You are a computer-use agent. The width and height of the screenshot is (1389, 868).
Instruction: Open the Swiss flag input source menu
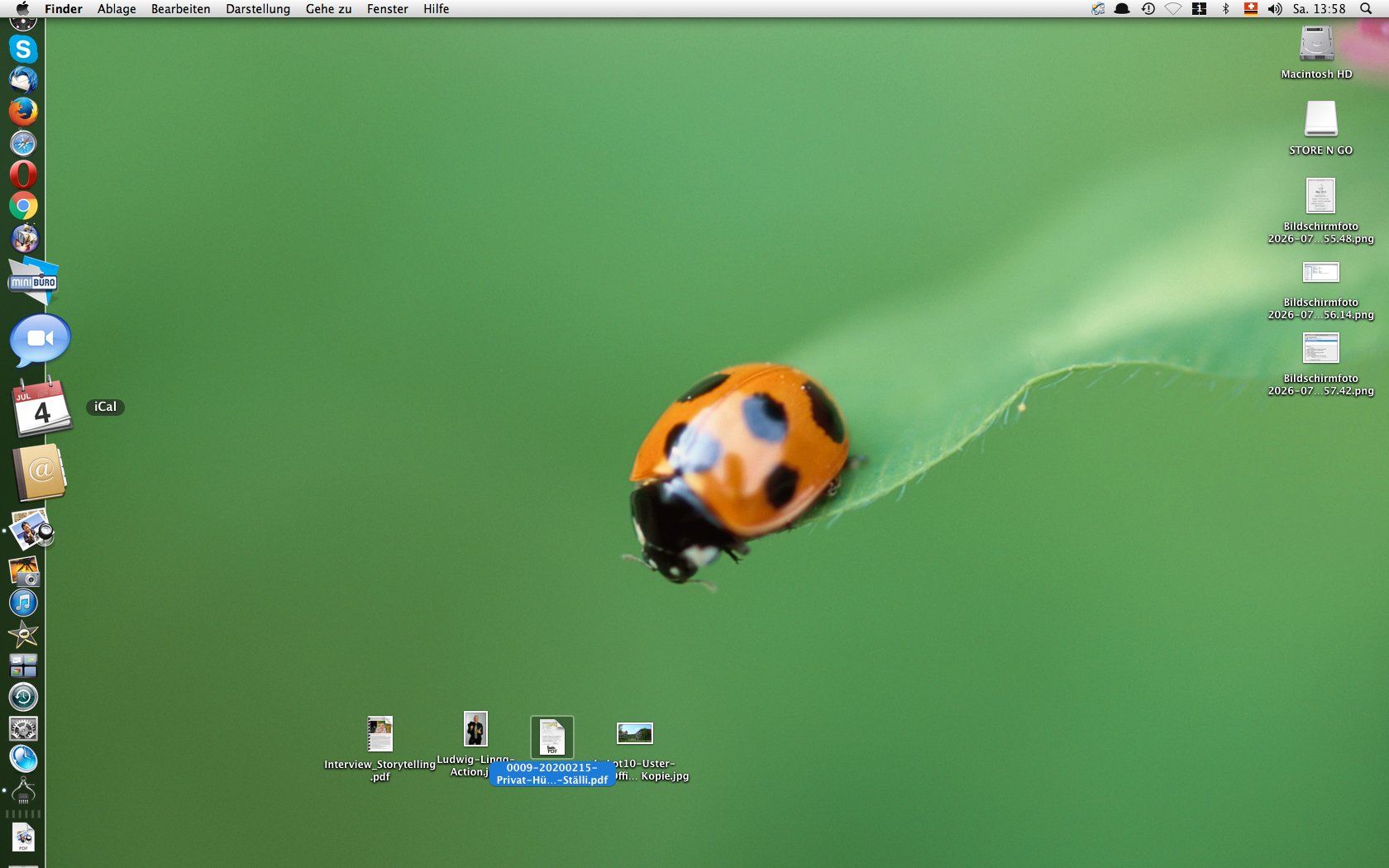[1250, 9]
